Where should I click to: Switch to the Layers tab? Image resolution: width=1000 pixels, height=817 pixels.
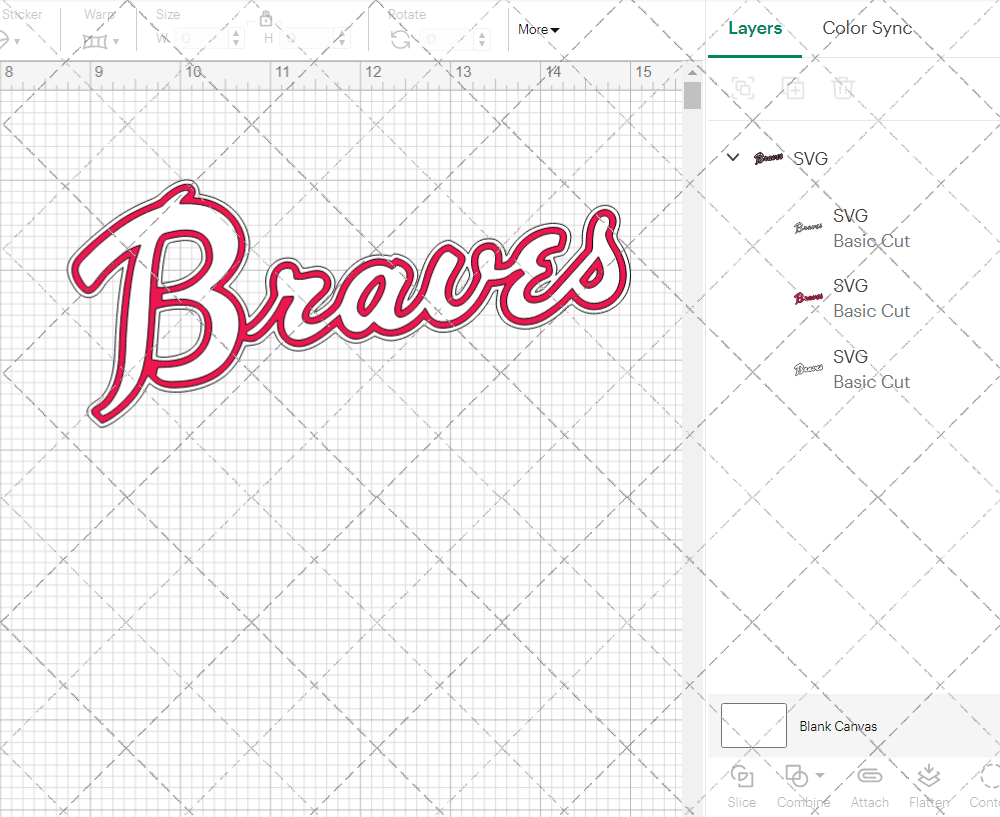pos(755,28)
